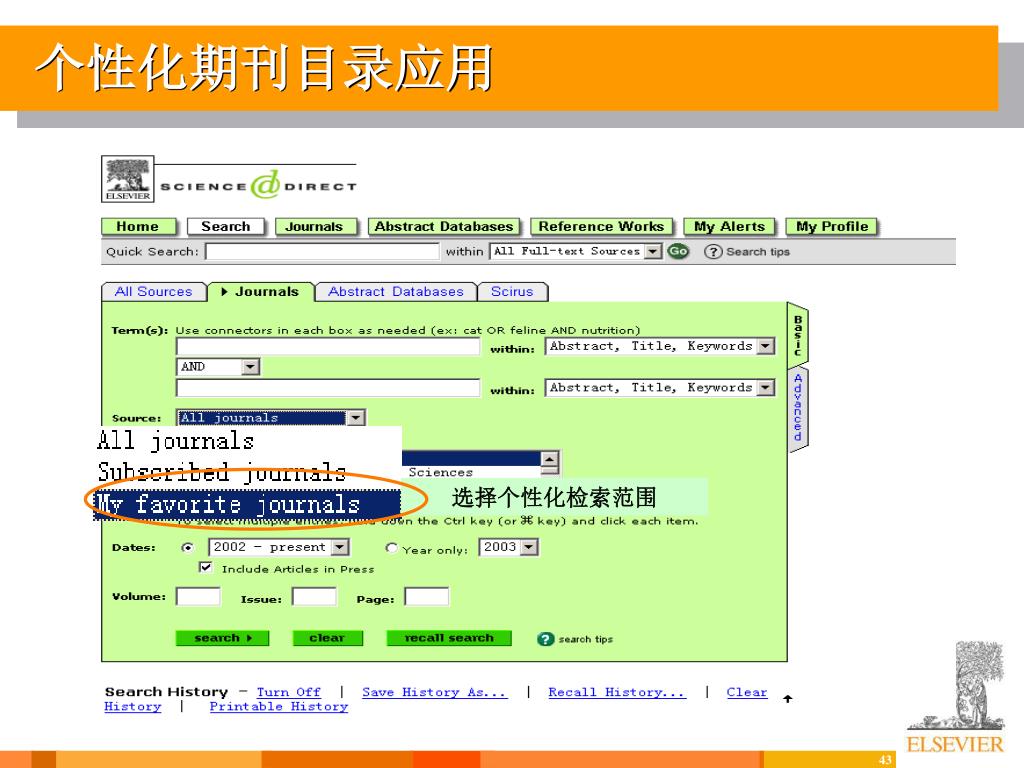Open Abstract Databases navigation button
This screenshot has width=1024, height=768.
444,227
